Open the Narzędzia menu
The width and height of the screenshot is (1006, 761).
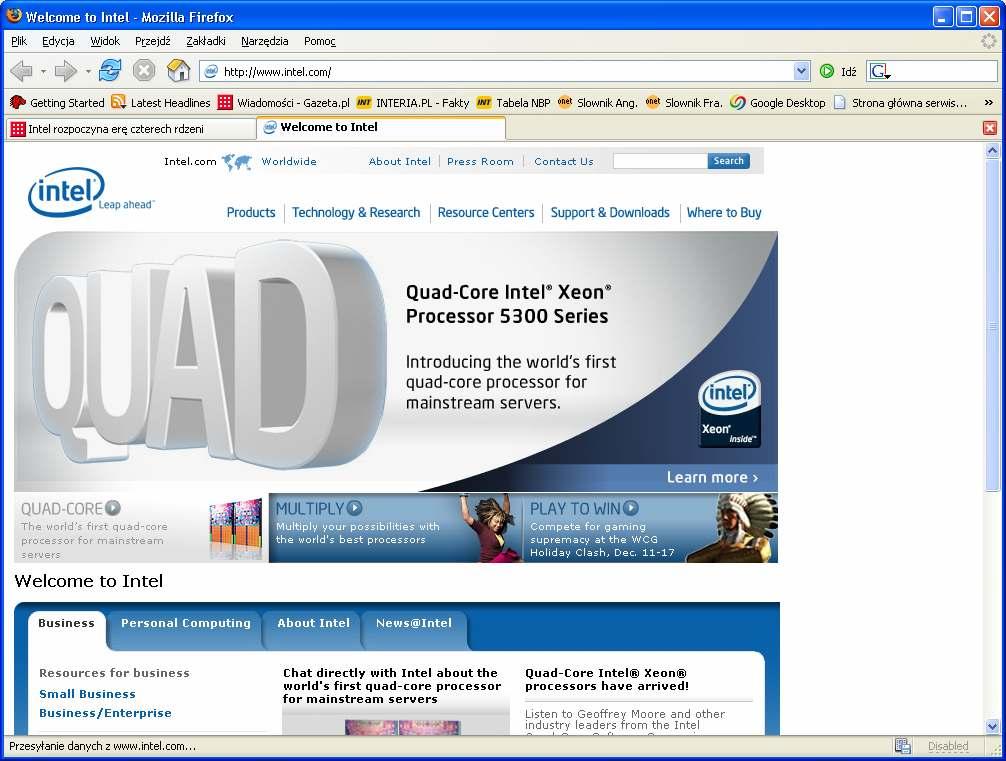(264, 41)
